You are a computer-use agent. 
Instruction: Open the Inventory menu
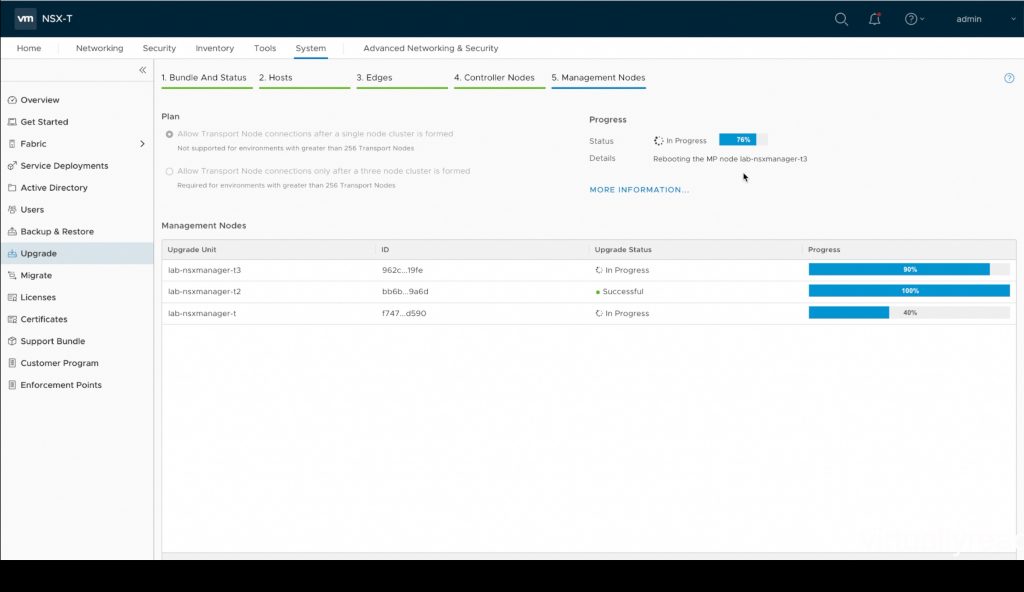pyautogui.click(x=214, y=48)
